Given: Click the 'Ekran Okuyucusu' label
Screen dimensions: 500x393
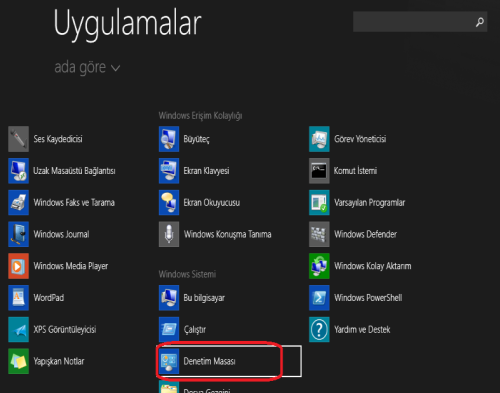Looking at the screenshot, I should (x=212, y=203).
